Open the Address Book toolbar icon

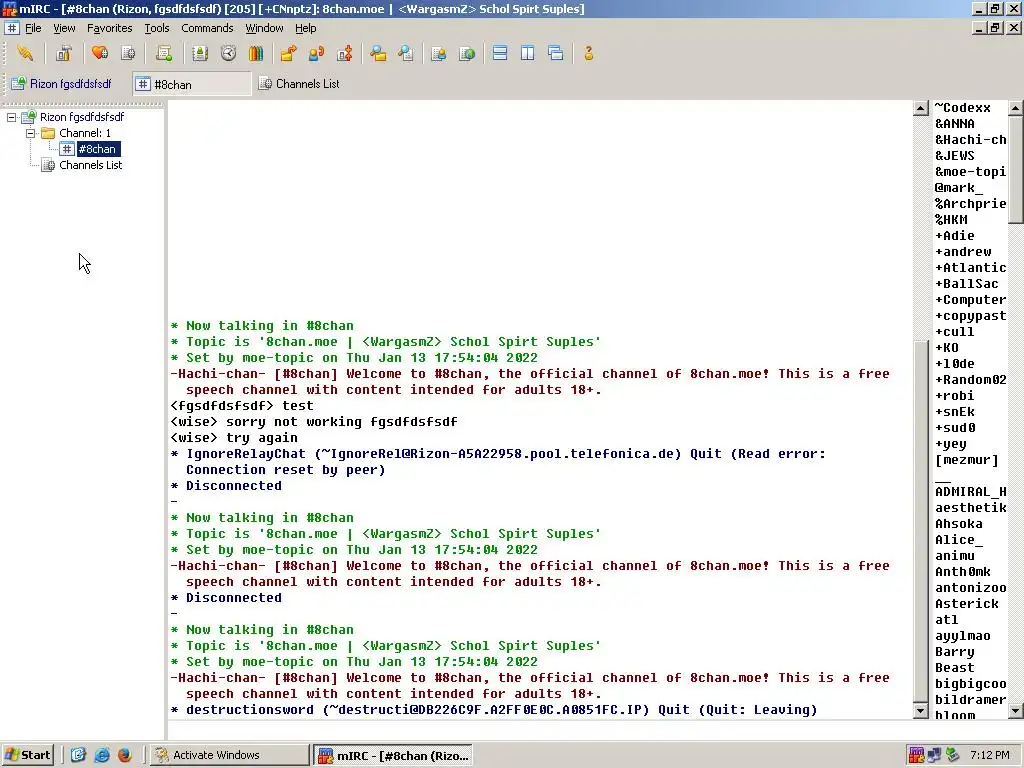tap(200, 54)
